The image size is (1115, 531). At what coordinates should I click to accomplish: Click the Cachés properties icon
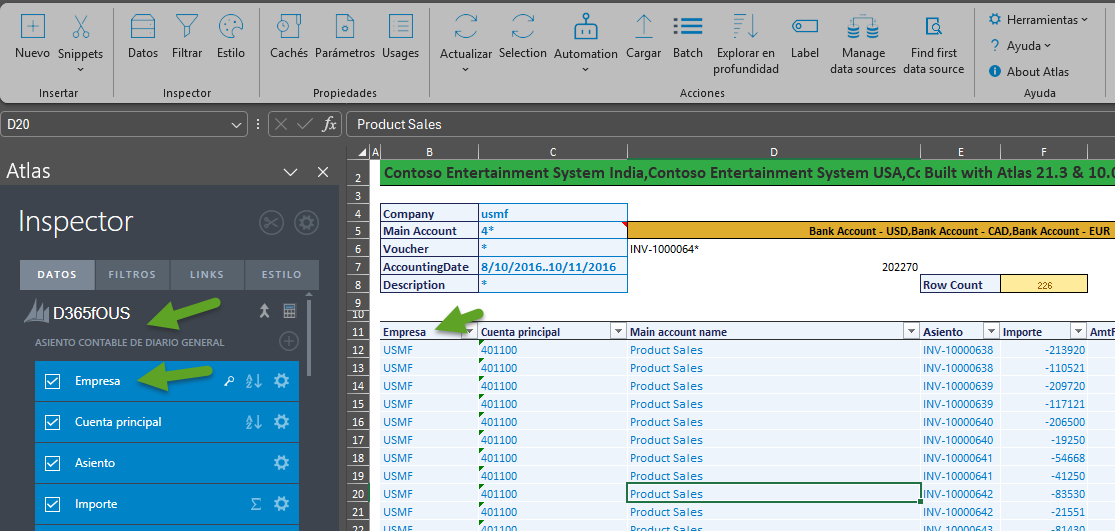[288, 27]
